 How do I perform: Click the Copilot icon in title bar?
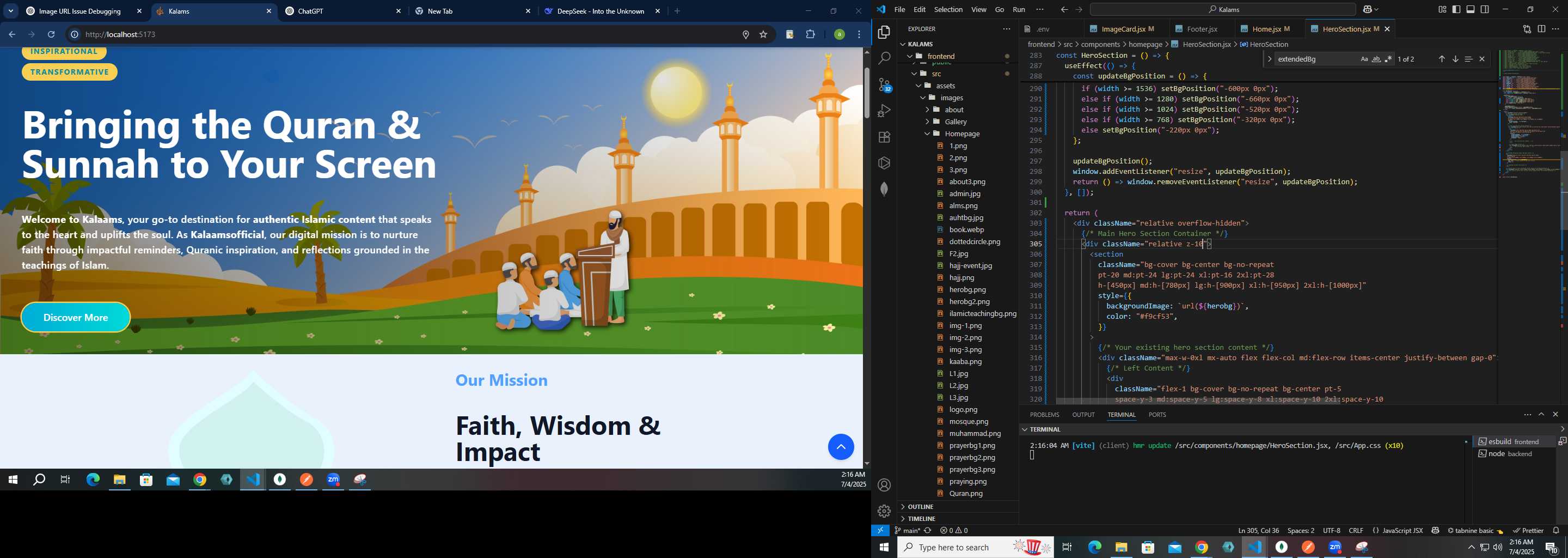[1368, 10]
